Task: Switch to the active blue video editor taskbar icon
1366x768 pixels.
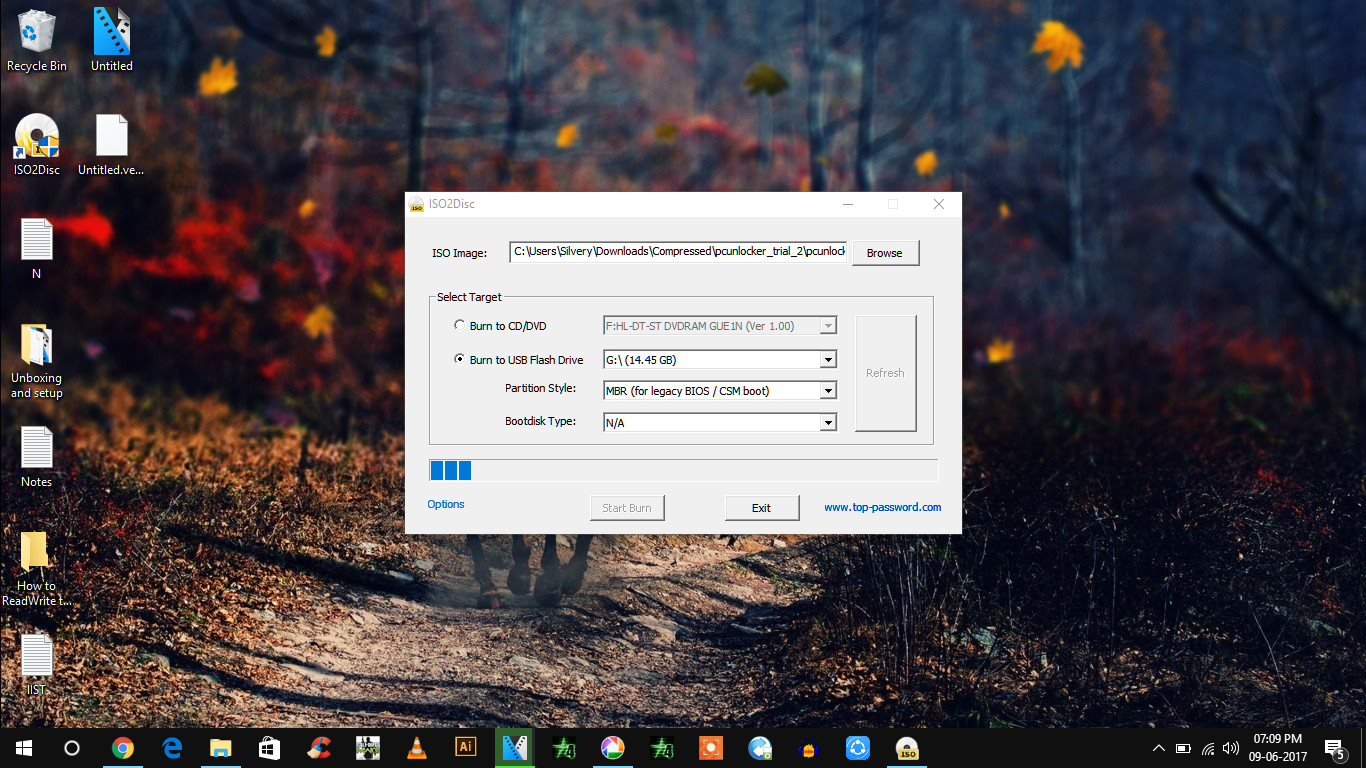Action: click(514, 748)
